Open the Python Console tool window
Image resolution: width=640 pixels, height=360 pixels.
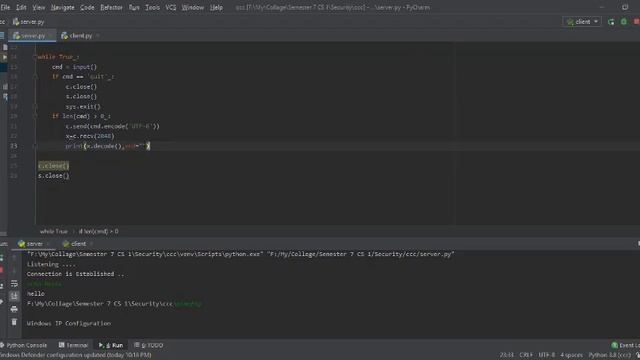click(24, 345)
